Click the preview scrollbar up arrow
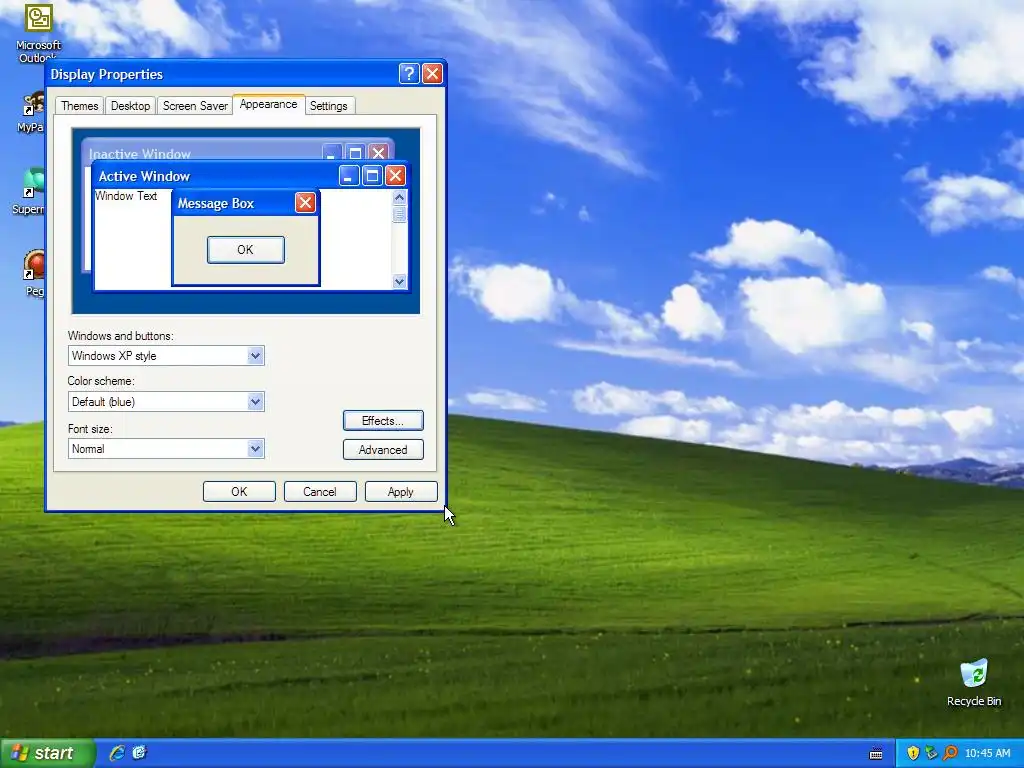The image size is (1024, 768). [399, 197]
